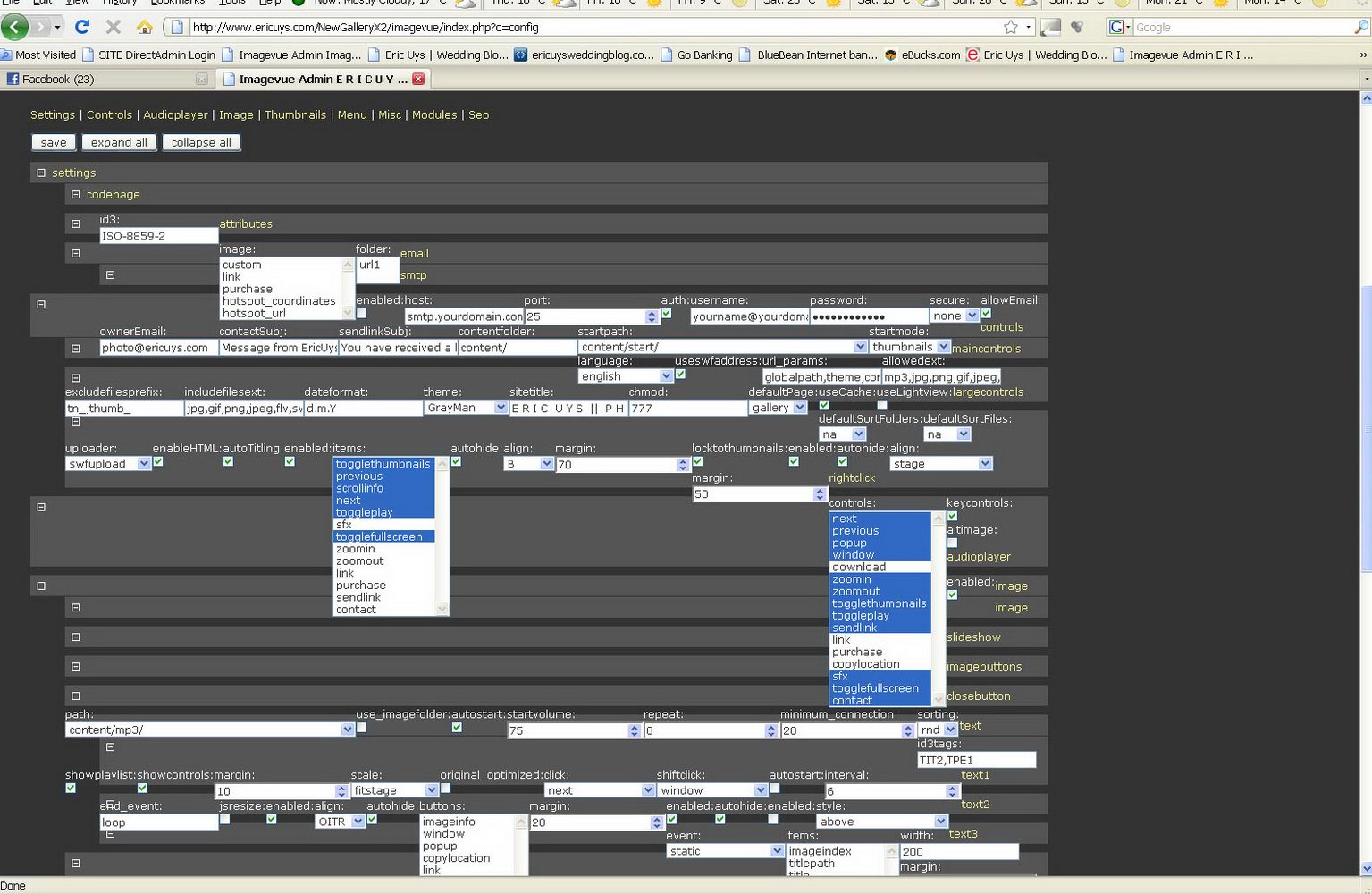Open the Most Visited bookmarks folder
The height and width of the screenshot is (894, 1372).
point(38,55)
